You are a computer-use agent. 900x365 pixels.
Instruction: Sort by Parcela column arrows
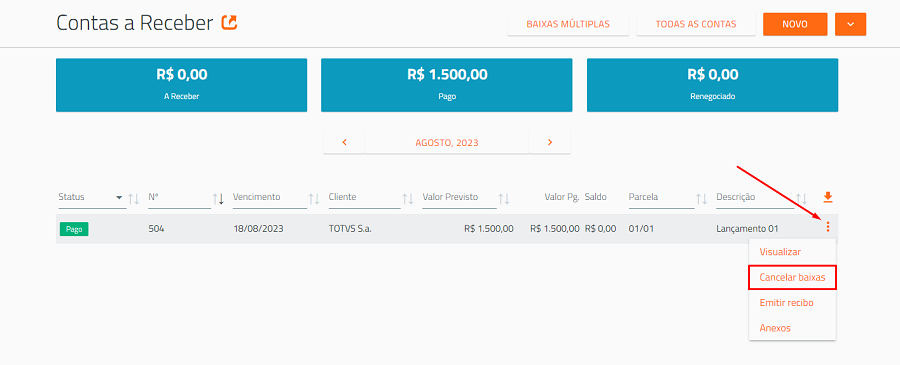[x=701, y=199]
